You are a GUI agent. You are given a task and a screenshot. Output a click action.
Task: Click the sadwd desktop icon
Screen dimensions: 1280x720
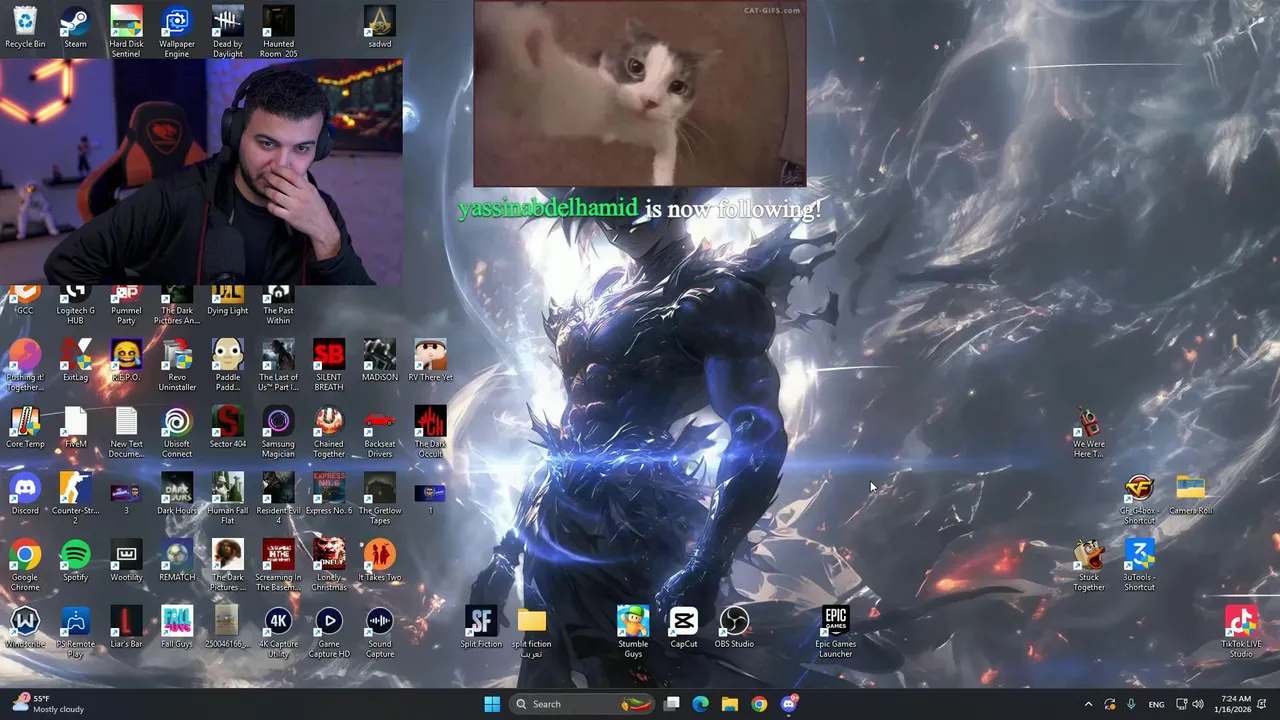380,27
